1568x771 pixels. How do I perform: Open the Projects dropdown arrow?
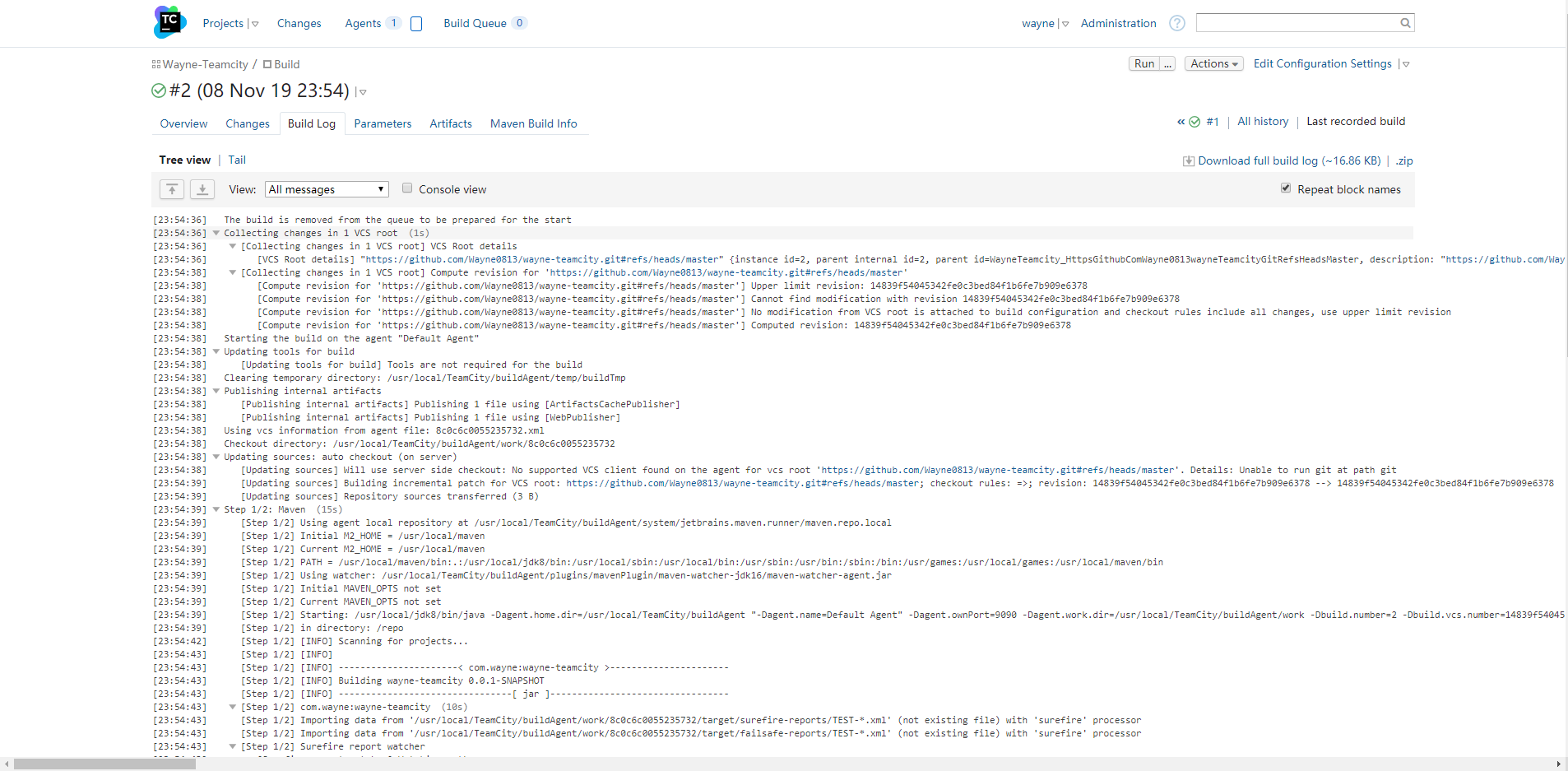(x=255, y=24)
